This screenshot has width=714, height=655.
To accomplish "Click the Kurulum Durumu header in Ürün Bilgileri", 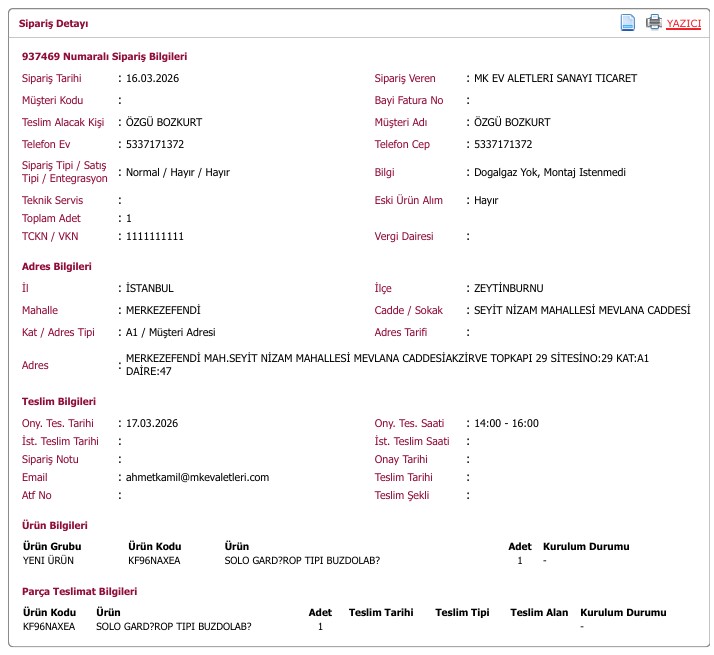I will point(586,546).
